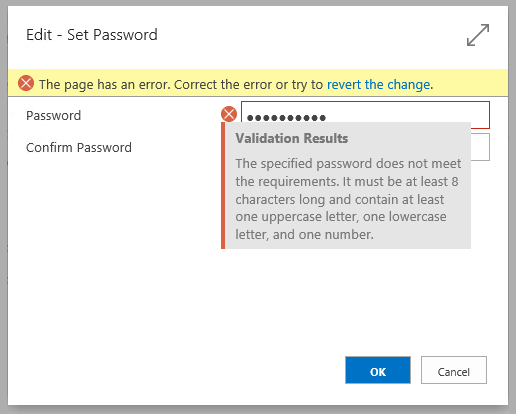Click the error icon beside Password field
The image size is (516, 414).
pyautogui.click(x=229, y=114)
